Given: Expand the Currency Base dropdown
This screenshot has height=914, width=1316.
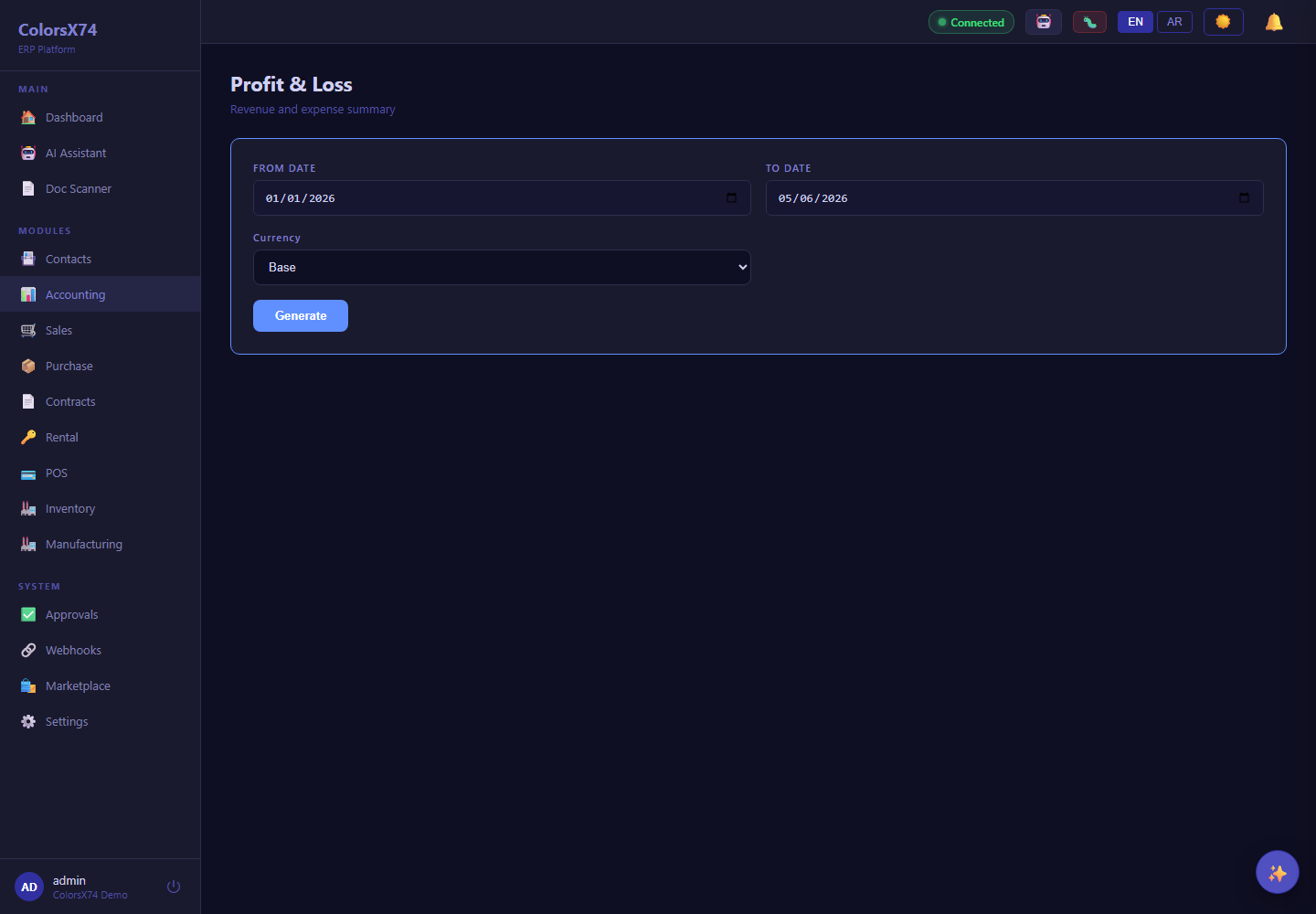Looking at the screenshot, I should coord(502,267).
